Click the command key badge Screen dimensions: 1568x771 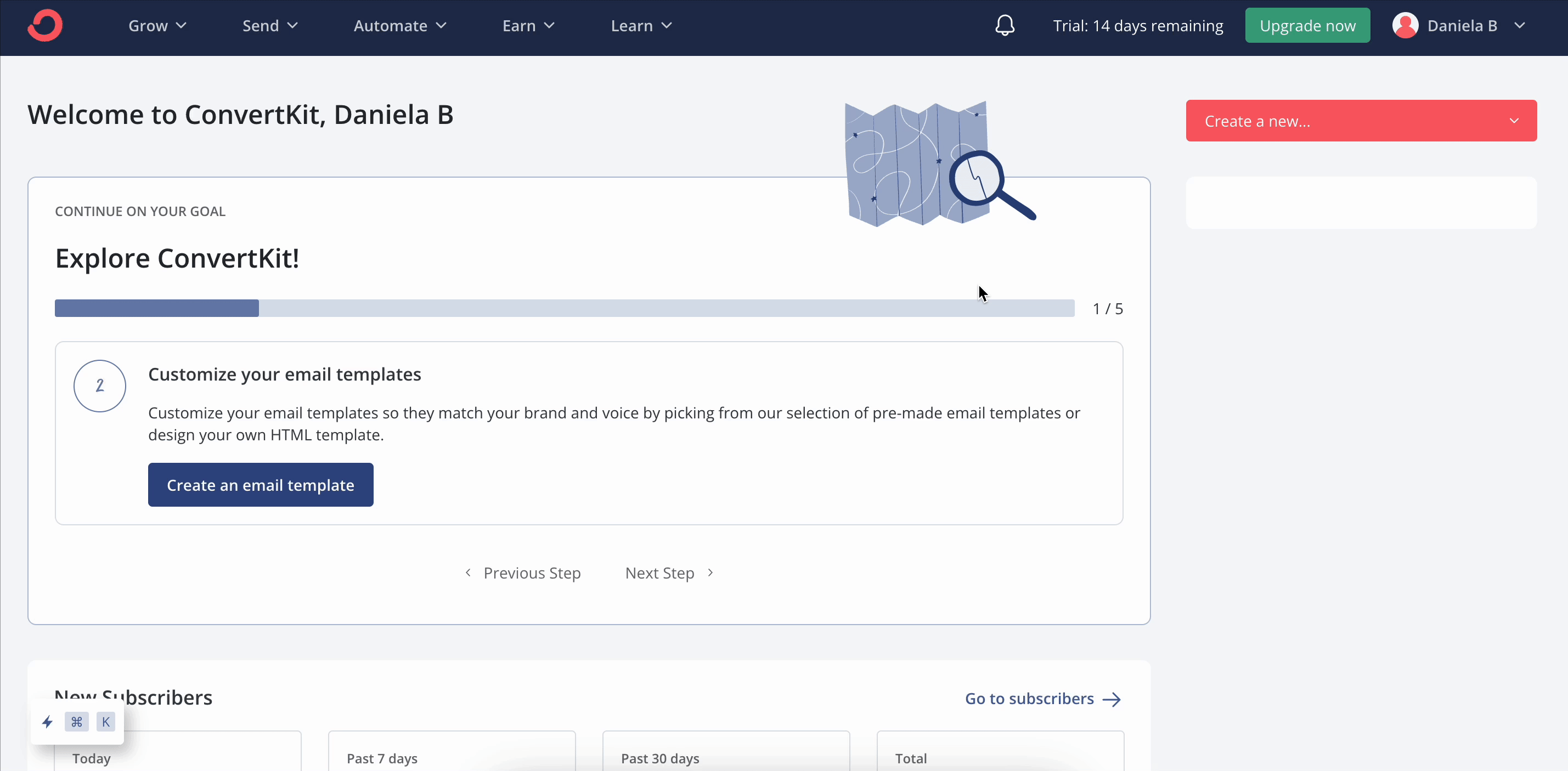tap(77, 722)
